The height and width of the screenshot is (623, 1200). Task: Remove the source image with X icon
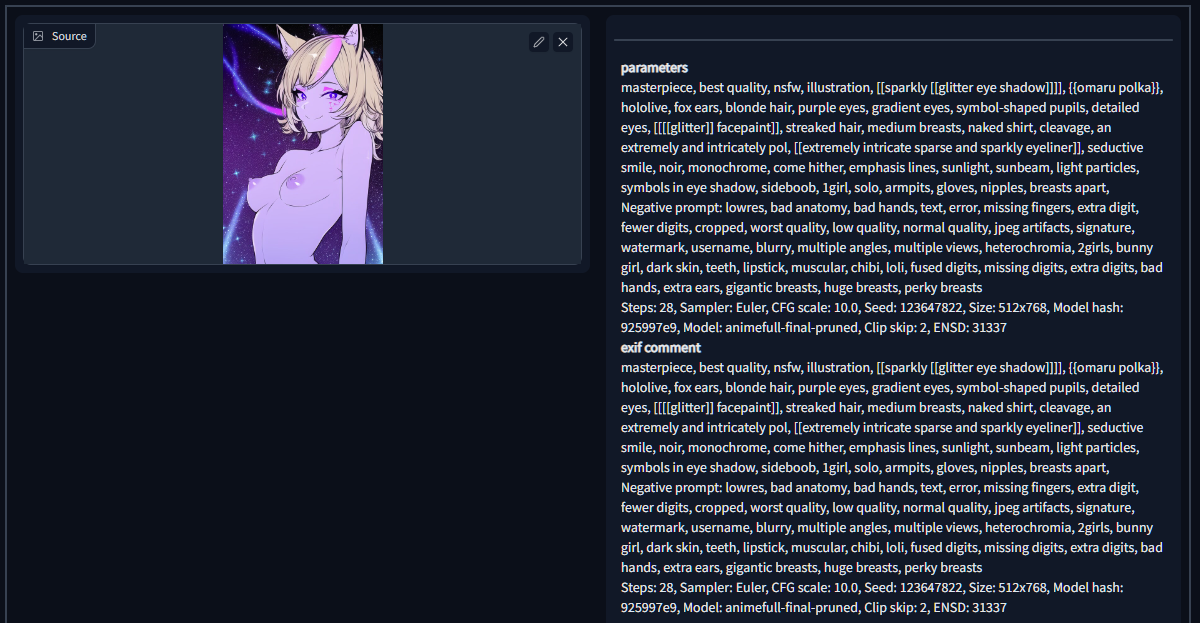pyautogui.click(x=563, y=42)
